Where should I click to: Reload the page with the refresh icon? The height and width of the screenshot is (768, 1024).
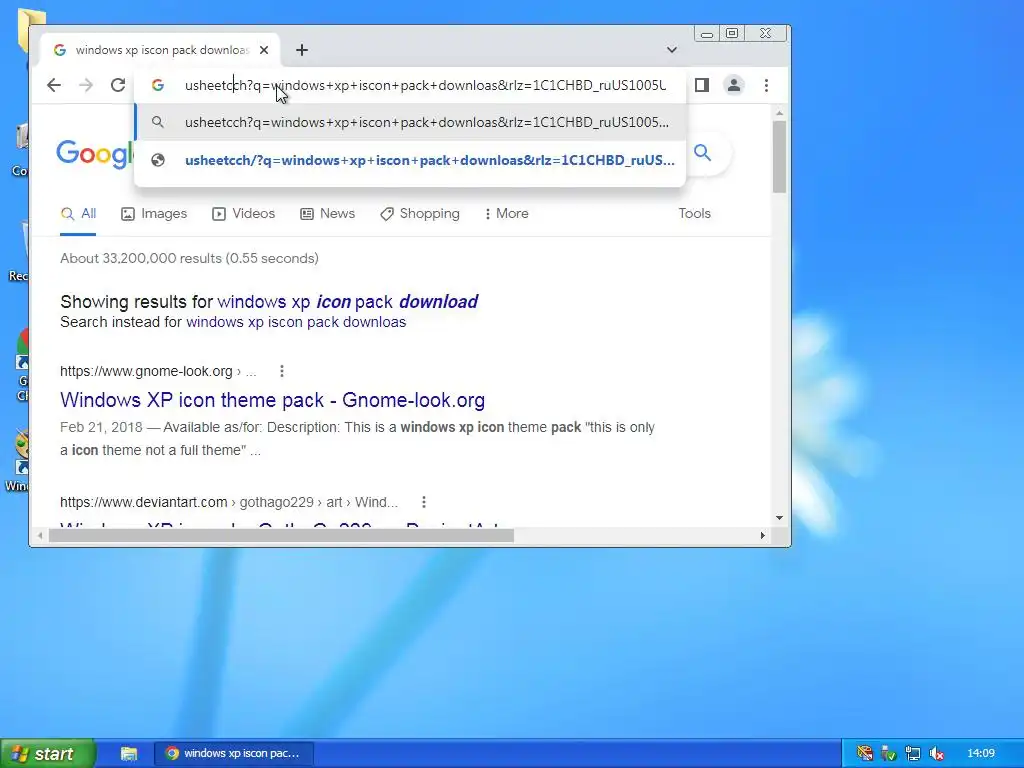pos(118,85)
